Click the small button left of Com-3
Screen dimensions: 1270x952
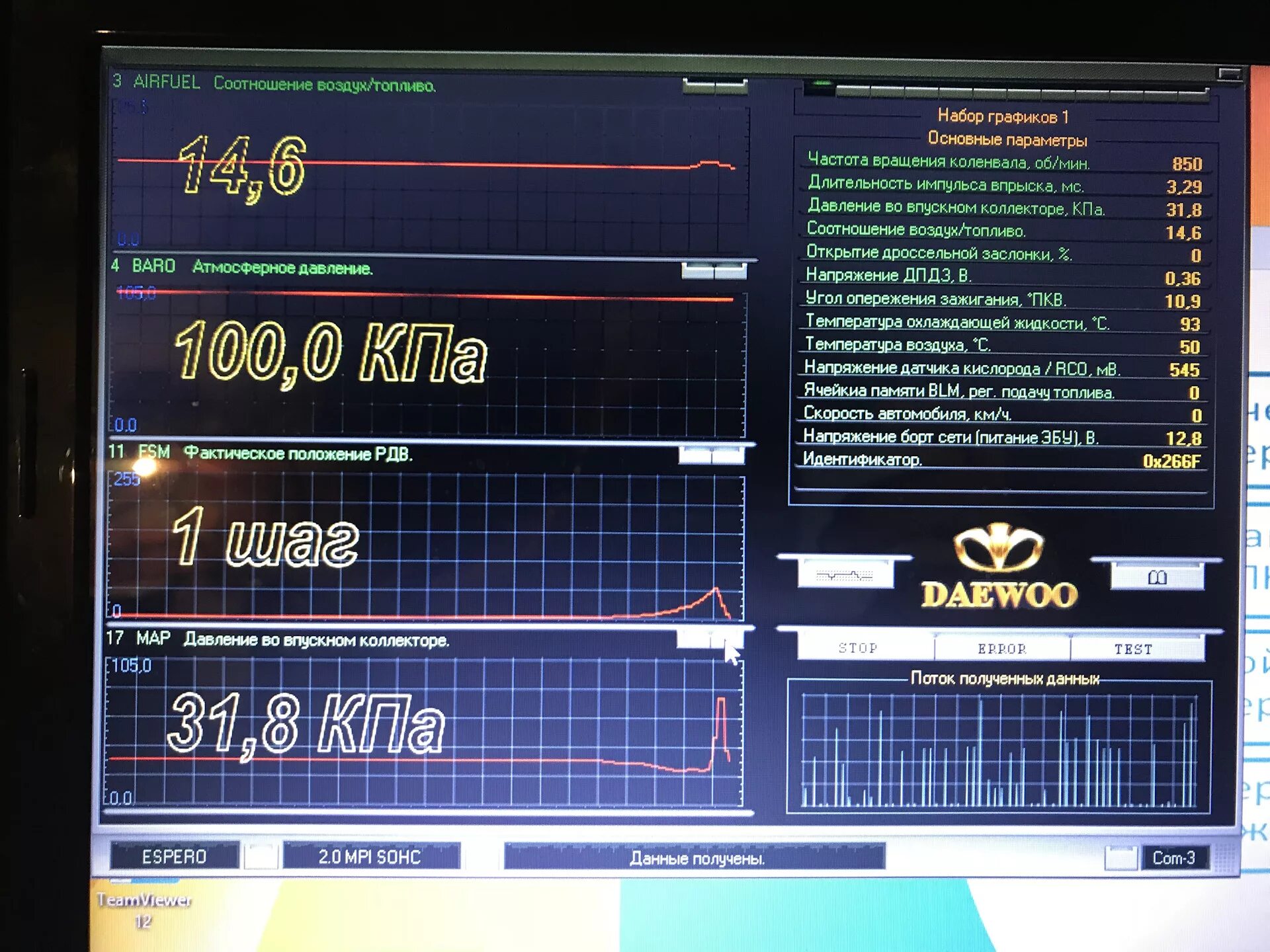coord(1121,858)
